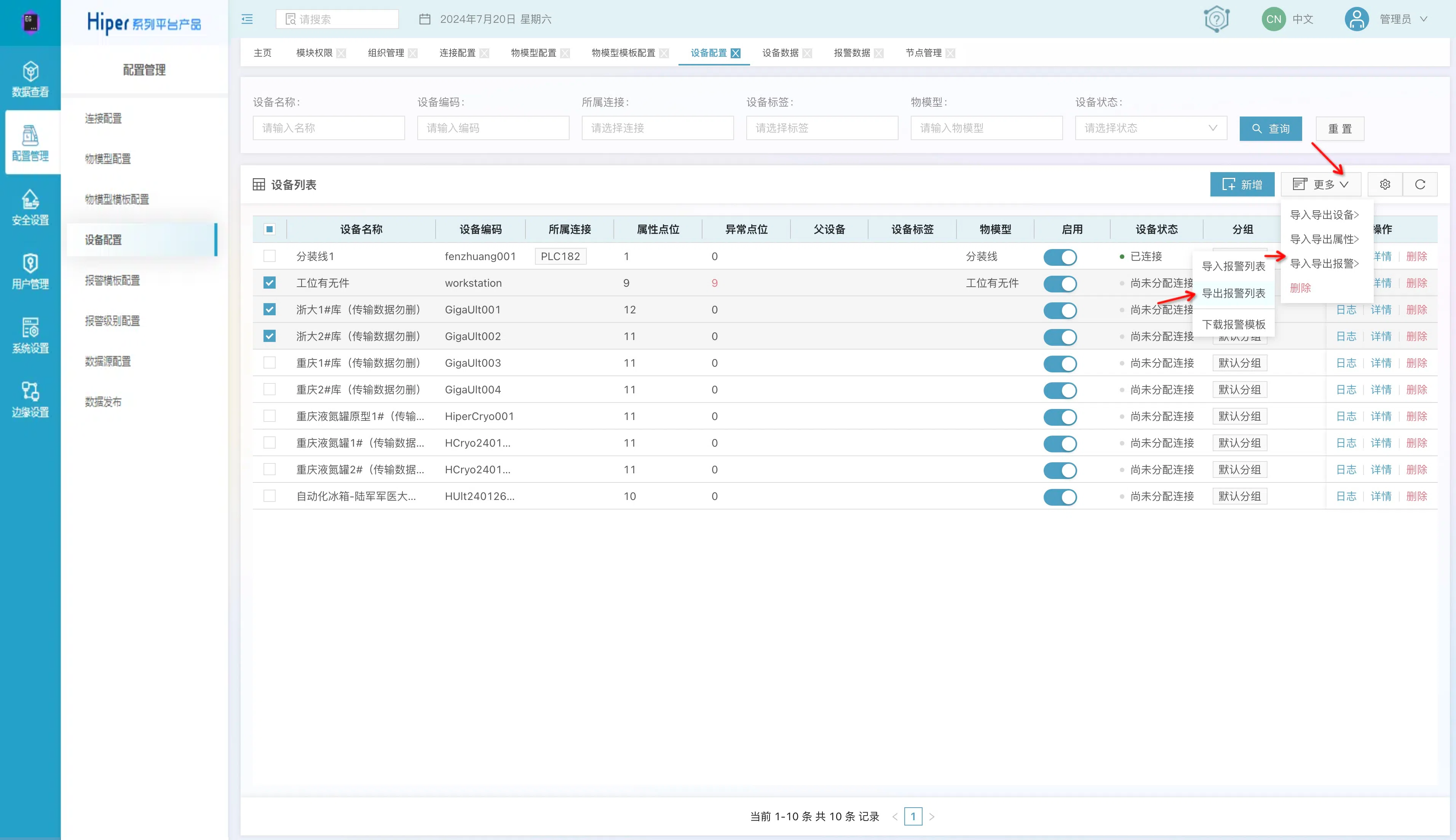Image resolution: width=1456 pixels, height=840 pixels.
Task: Focus the top 请搜索 search box
Action: [x=337, y=19]
